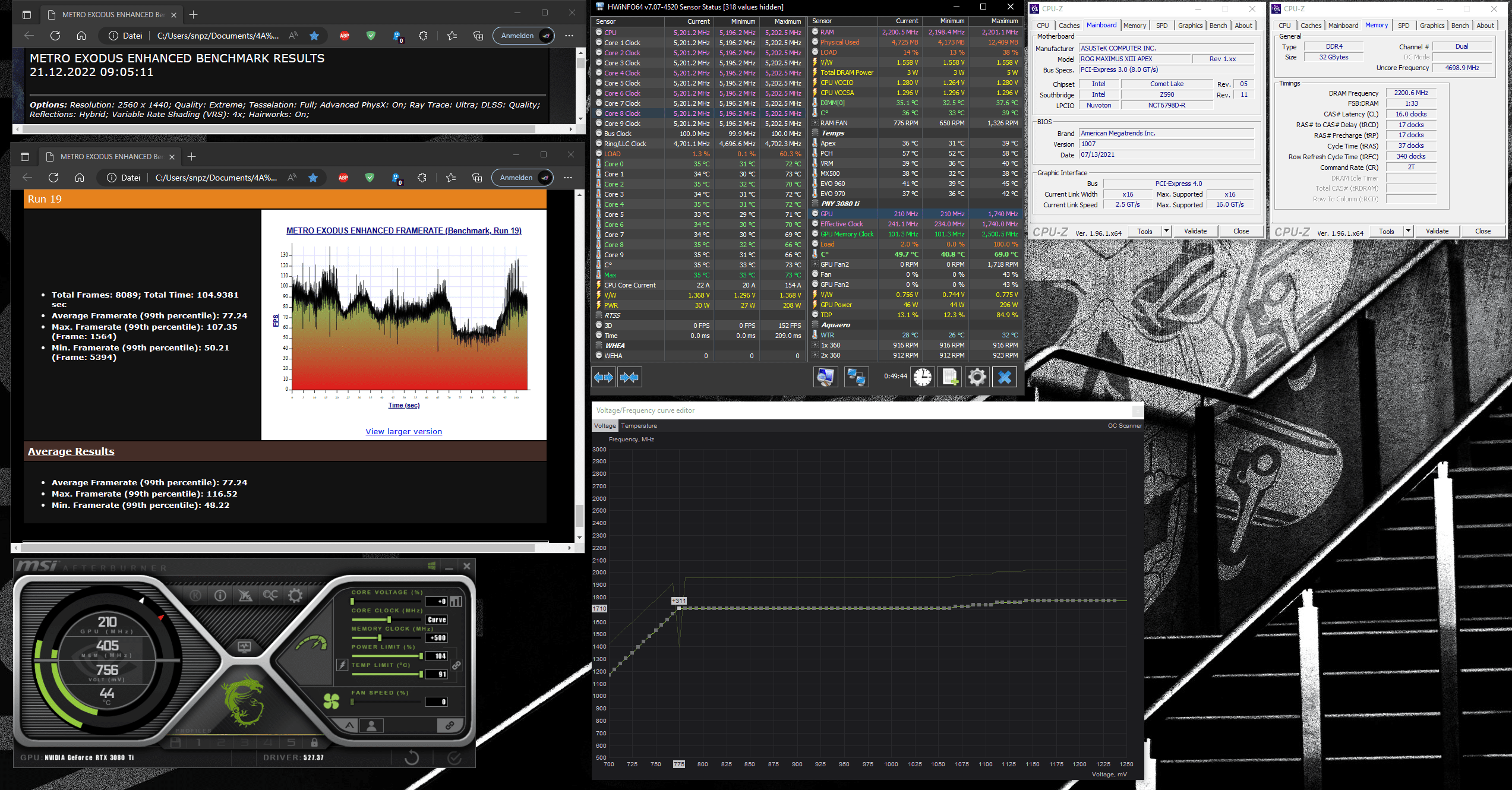Open extensions puzzle icon in lower browser
Viewport: 1512px width, 790px height.
click(x=422, y=178)
